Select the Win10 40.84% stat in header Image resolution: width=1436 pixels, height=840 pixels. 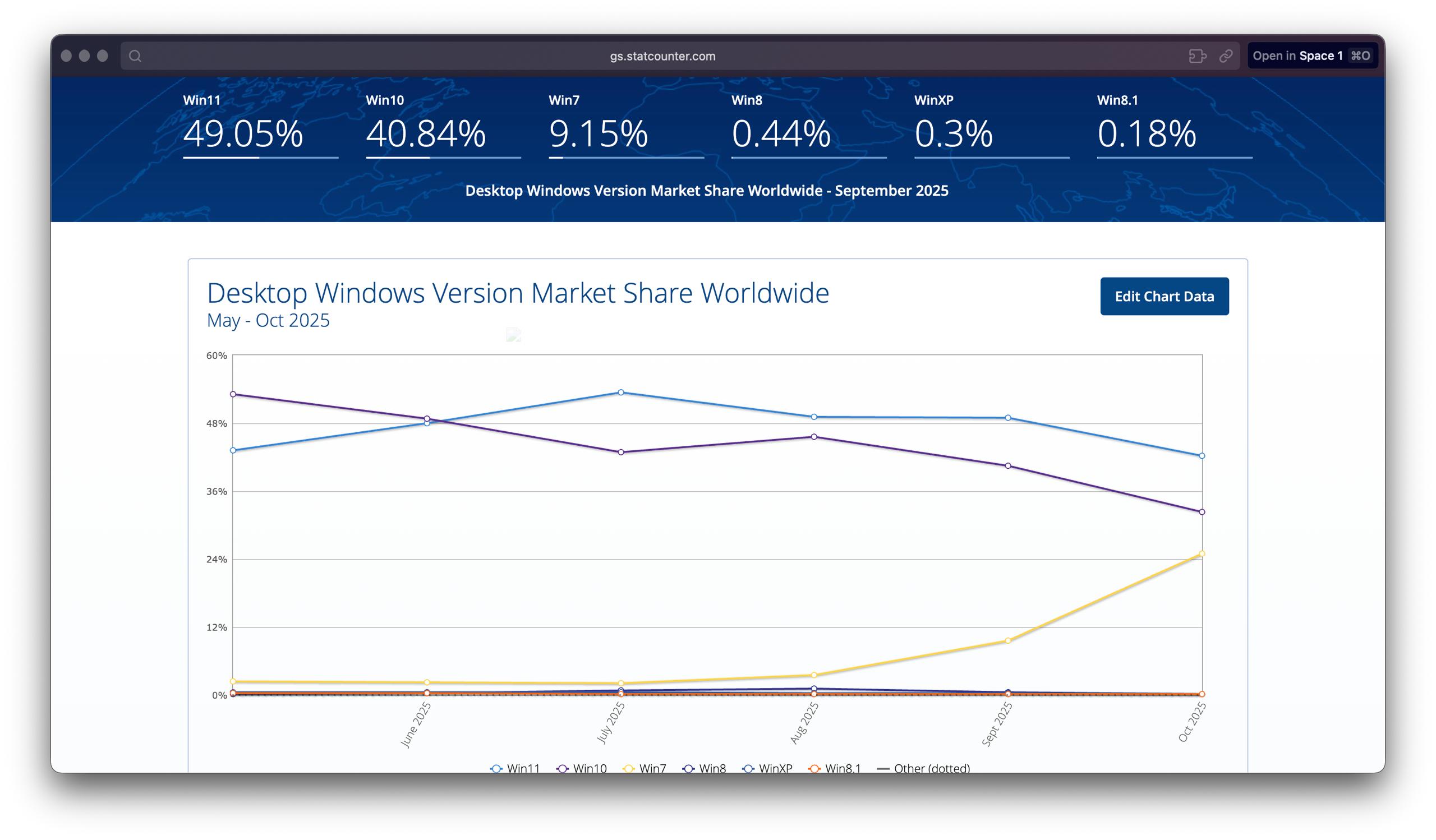point(426,133)
